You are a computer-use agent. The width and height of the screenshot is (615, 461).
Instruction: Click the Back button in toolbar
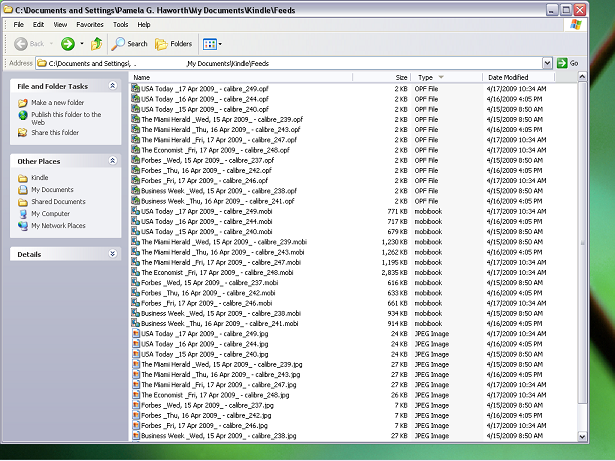(x=29, y=44)
